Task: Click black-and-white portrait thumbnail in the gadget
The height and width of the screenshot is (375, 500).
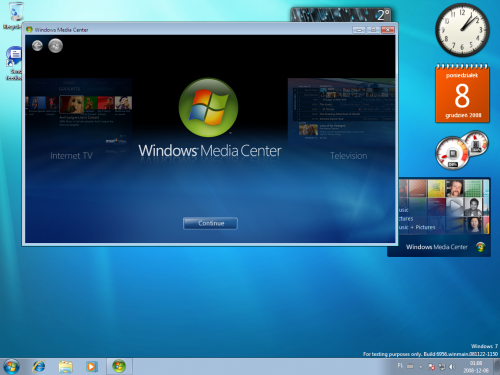Action: click(x=473, y=207)
